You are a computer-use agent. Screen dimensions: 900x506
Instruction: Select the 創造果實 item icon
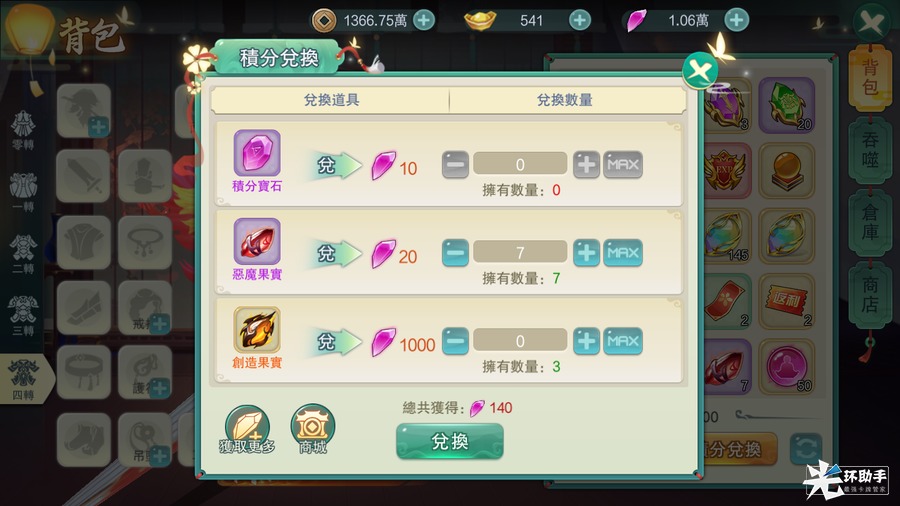tap(257, 329)
